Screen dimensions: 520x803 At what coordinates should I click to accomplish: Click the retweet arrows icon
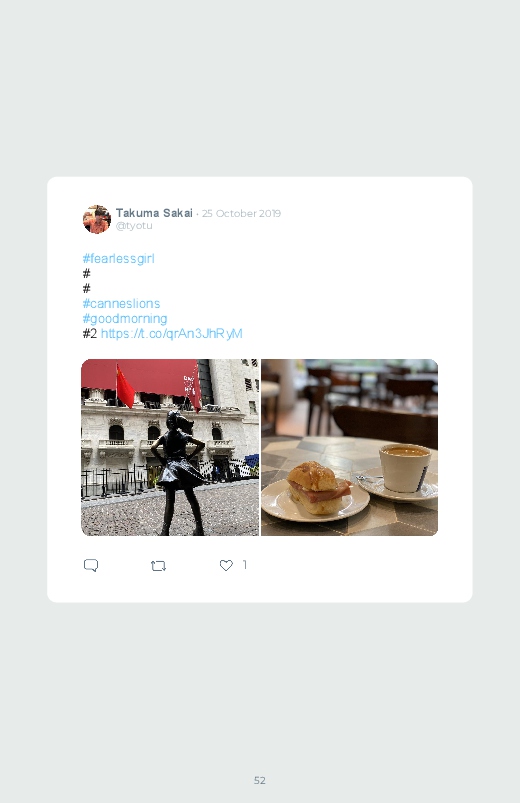pos(158,565)
